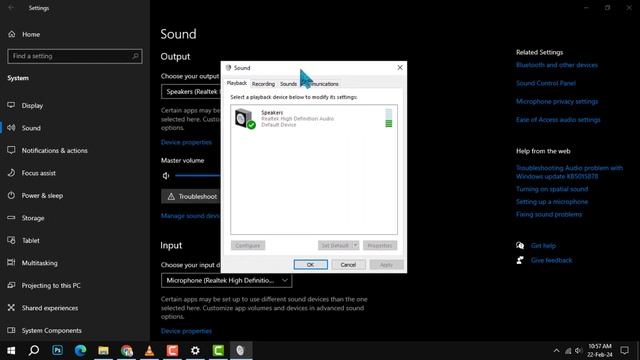This screenshot has width=640, height=360.
Task: Open the output device Speakers dropdown
Action: (191, 91)
